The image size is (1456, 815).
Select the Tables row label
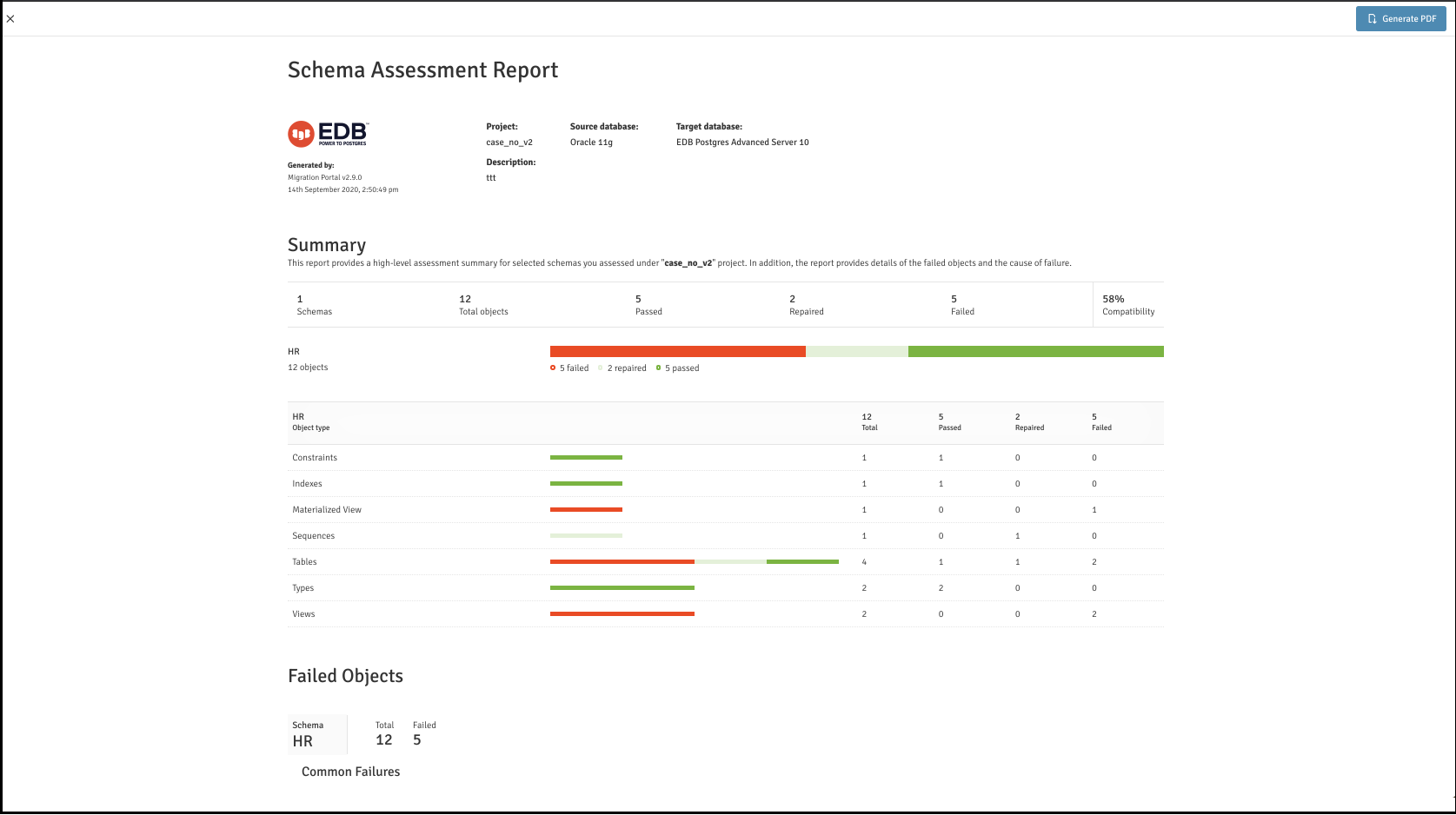pos(304,562)
